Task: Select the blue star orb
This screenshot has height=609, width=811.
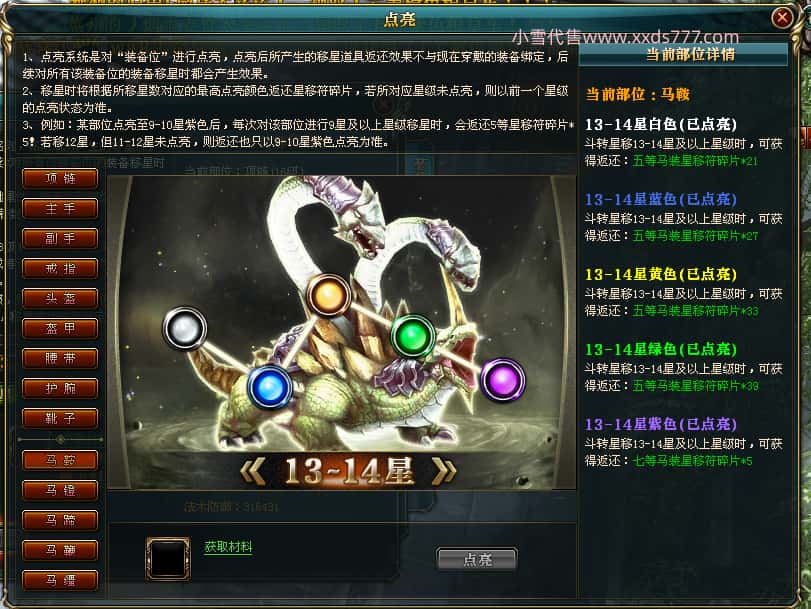Action: (x=270, y=387)
